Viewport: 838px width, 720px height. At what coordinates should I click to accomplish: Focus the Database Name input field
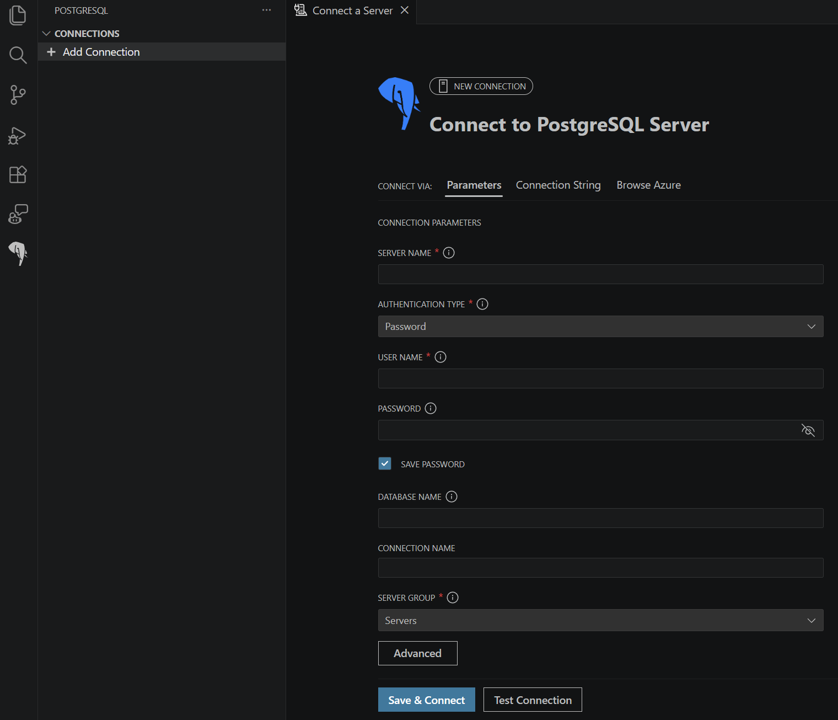[600, 518]
